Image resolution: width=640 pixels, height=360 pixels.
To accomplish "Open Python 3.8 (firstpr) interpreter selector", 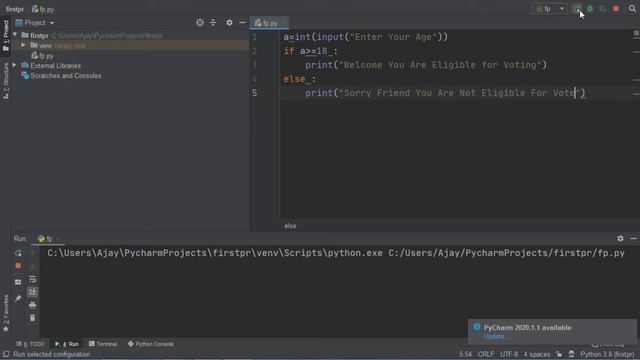I will 607,354.
